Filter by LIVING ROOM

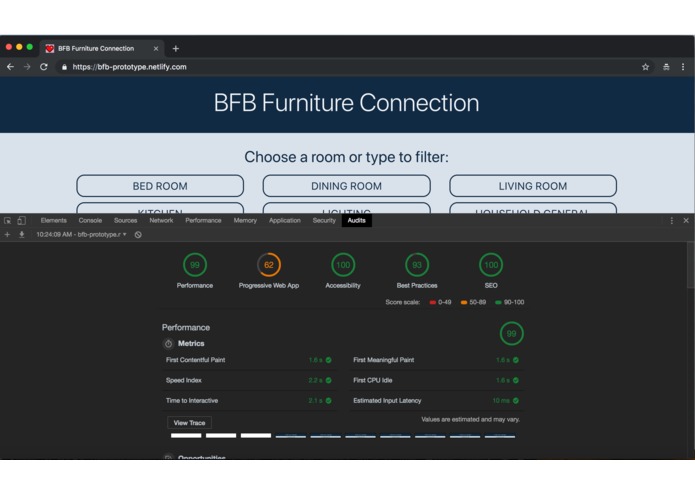click(533, 186)
